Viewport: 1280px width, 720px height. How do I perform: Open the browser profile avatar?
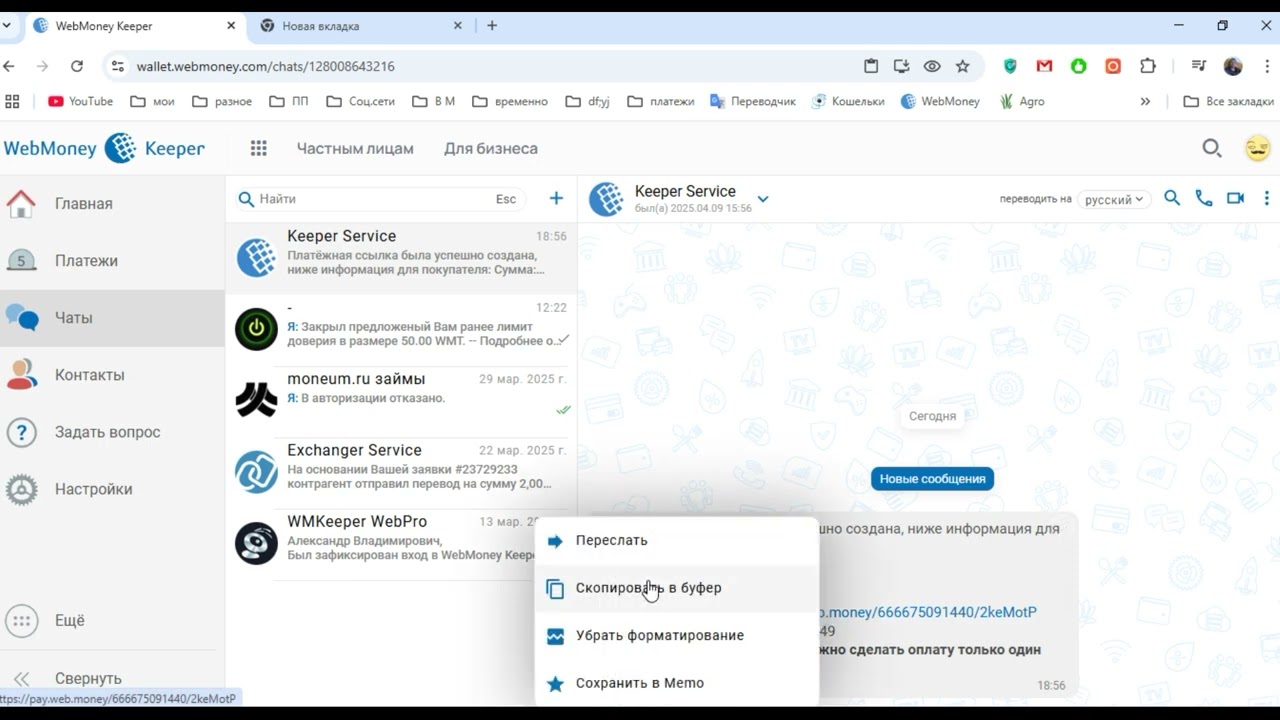point(1233,66)
